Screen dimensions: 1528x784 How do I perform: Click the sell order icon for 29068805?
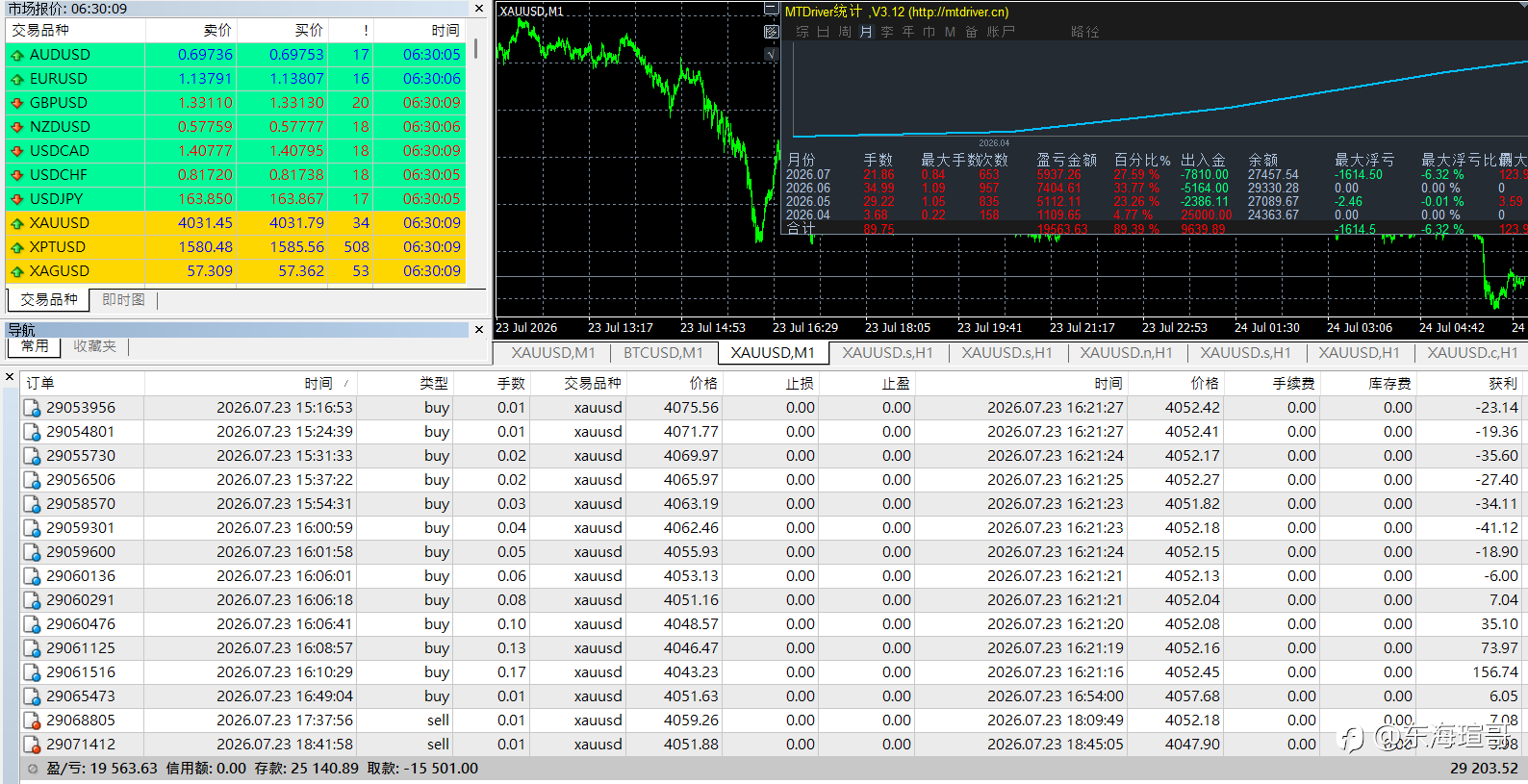click(32, 721)
